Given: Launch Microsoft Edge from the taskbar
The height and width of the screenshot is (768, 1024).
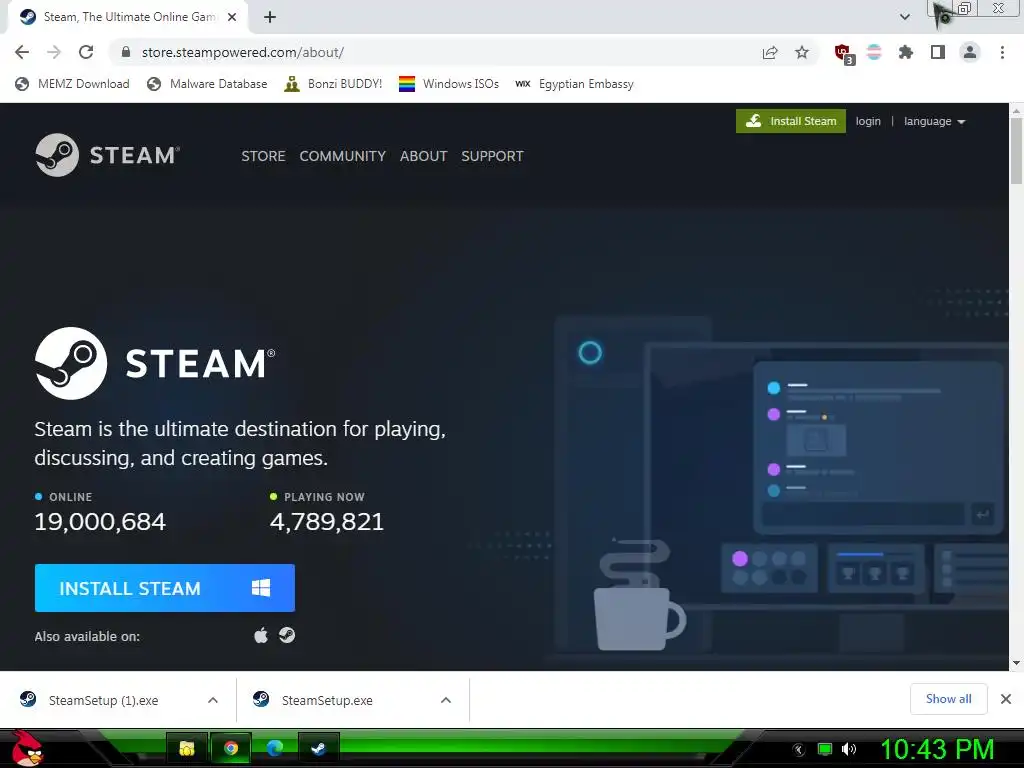Looking at the screenshot, I should click(x=274, y=748).
